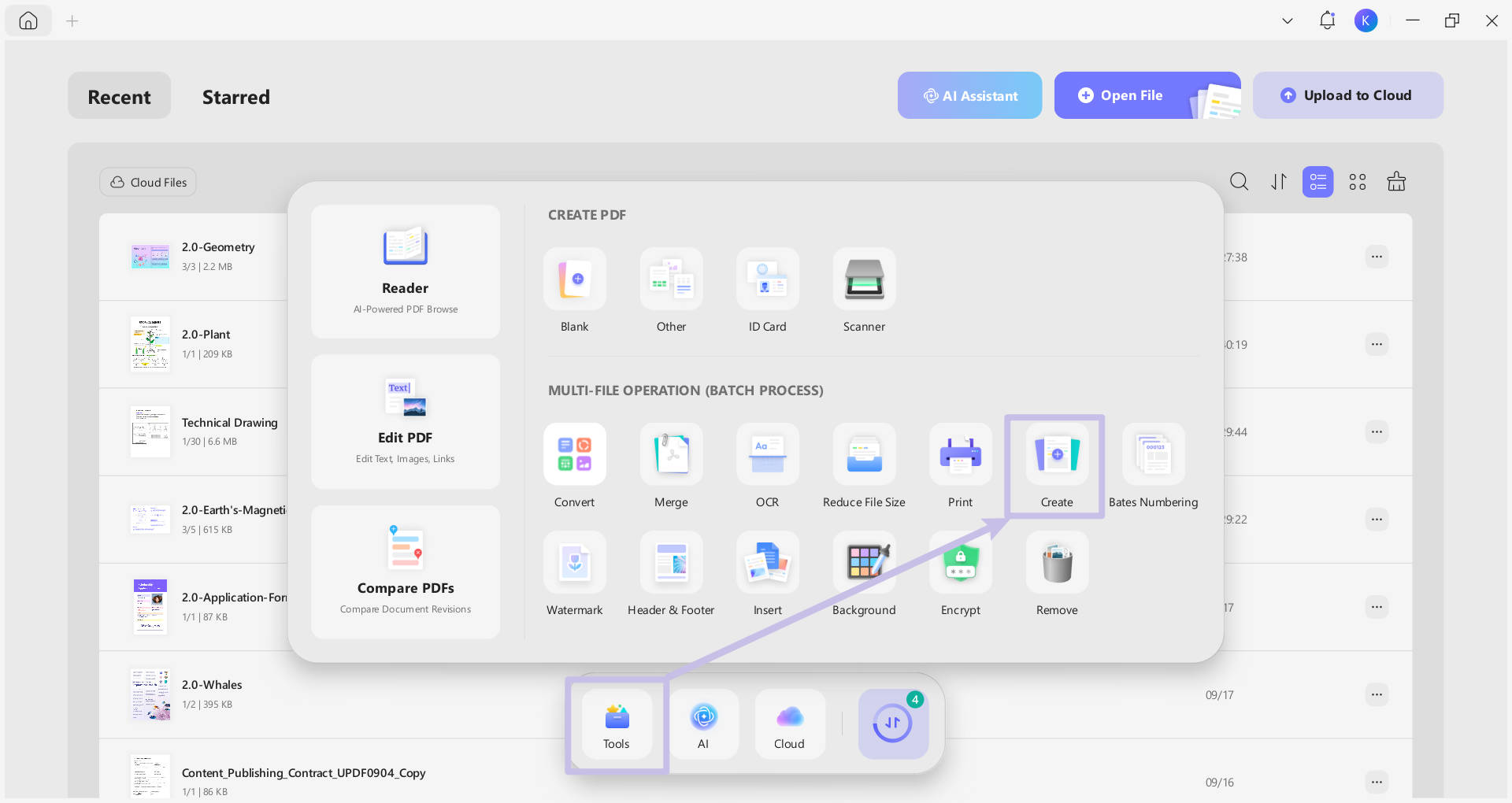Open the sync transfers icon with badge

pyautogui.click(x=893, y=724)
